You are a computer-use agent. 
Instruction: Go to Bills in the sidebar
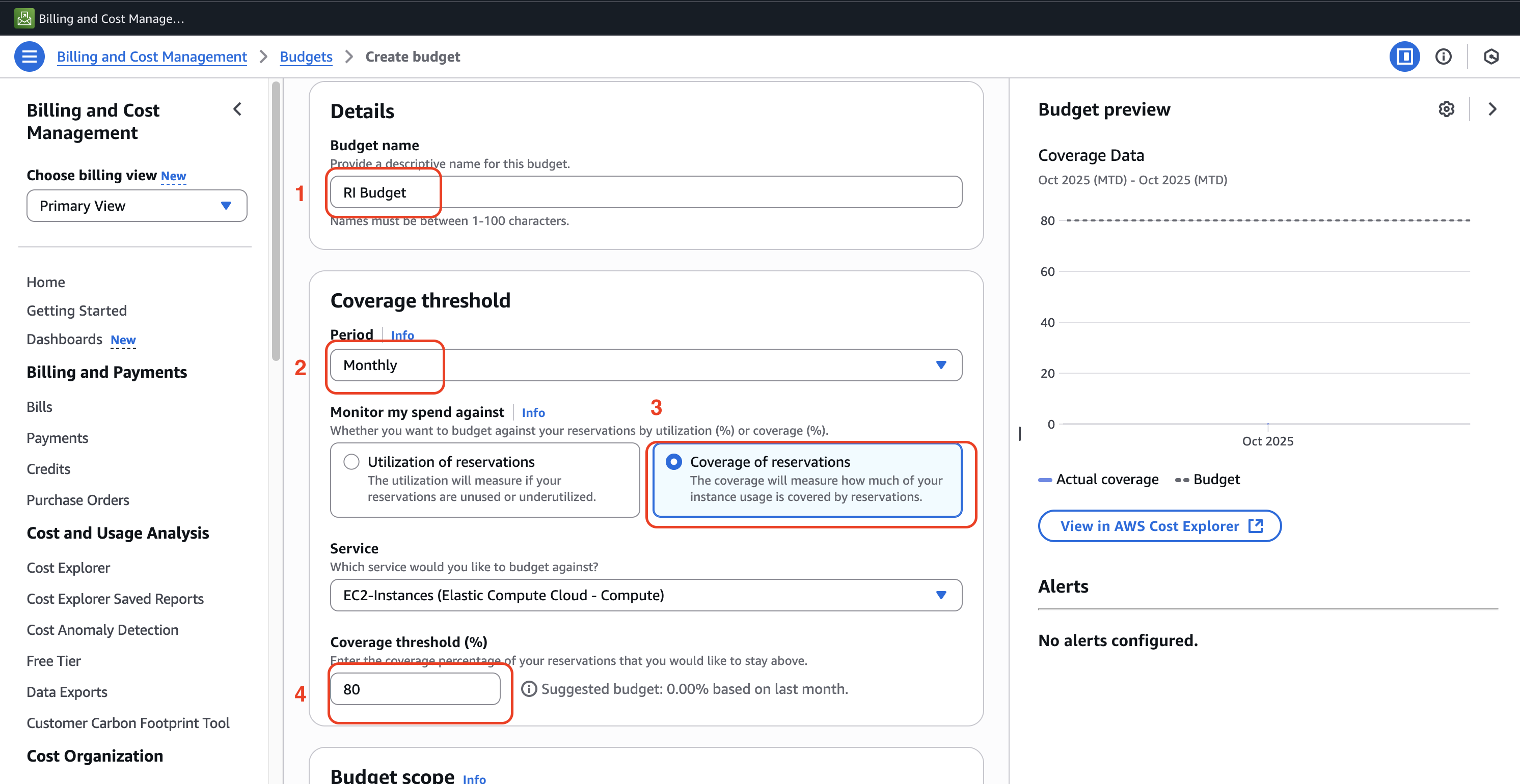point(40,407)
